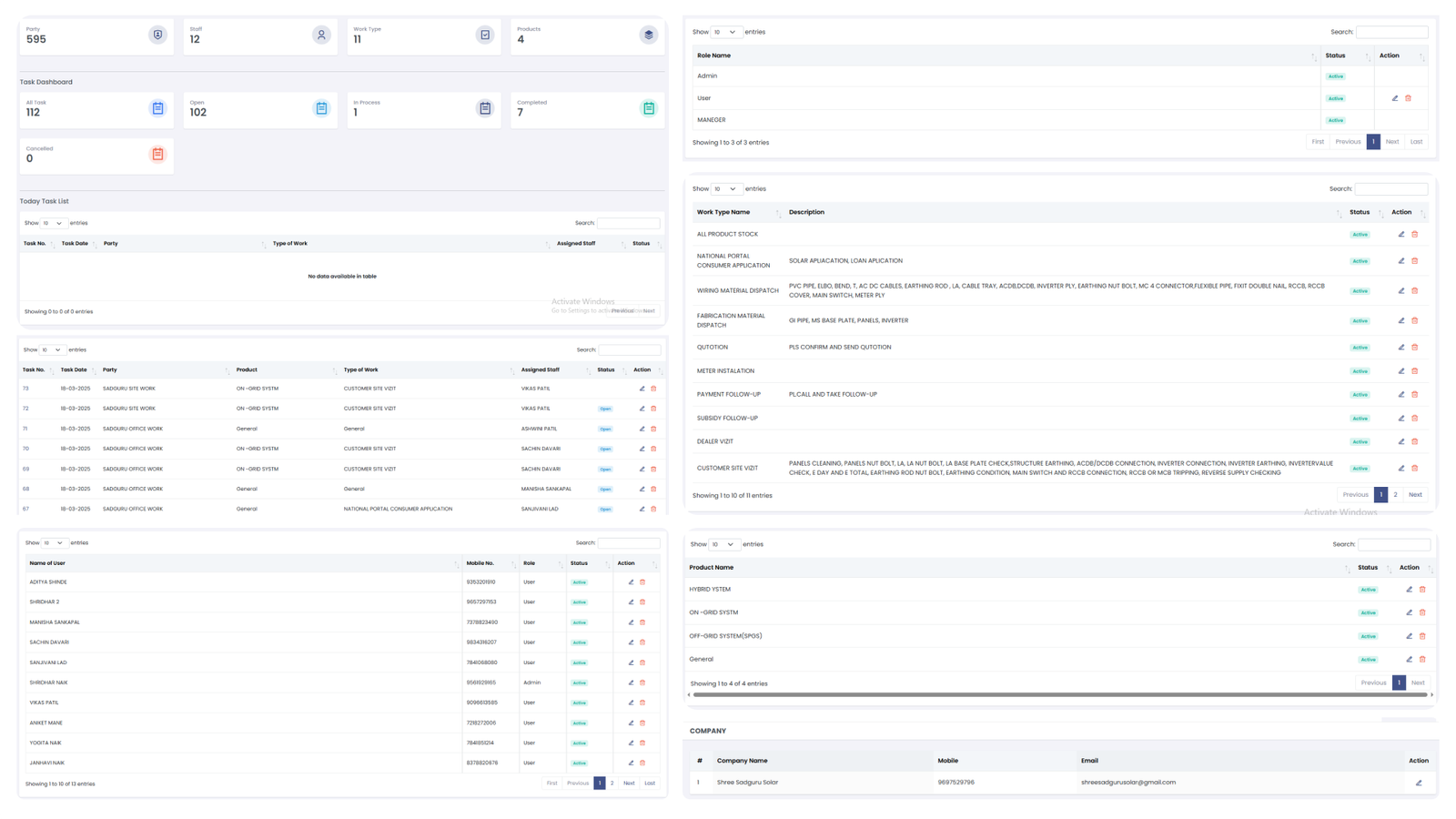This screenshot has width=1456, height=819.
Task: Click Next in the products pagination
Action: coord(1418,682)
